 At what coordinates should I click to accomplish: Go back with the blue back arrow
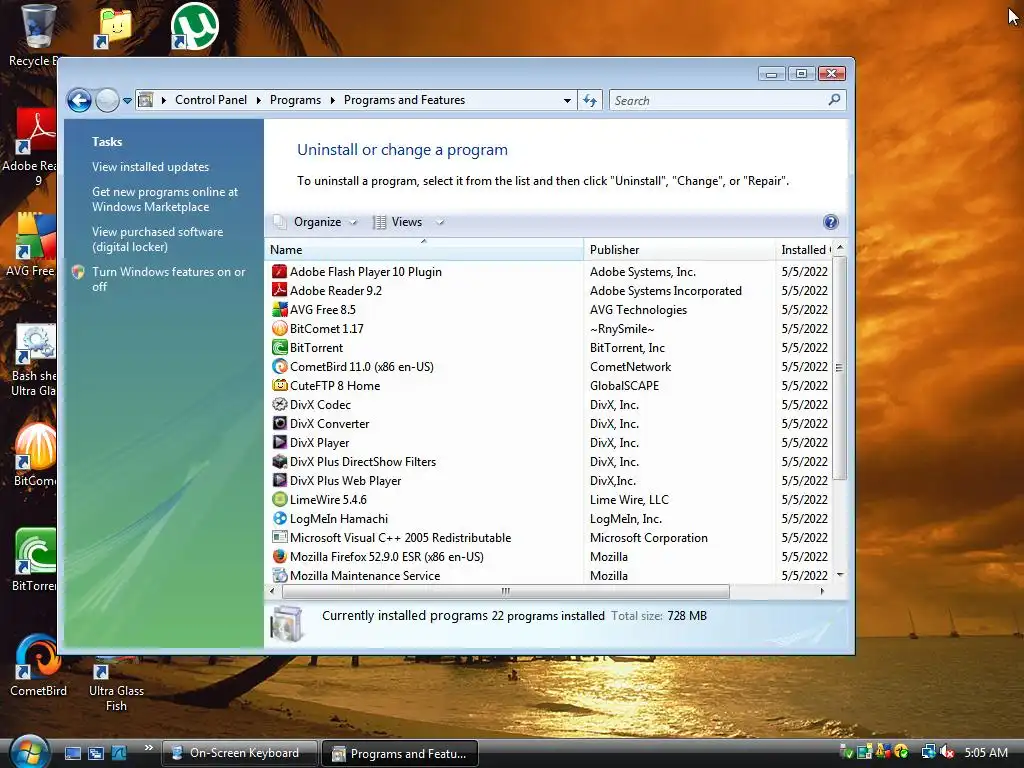click(x=80, y=101)
